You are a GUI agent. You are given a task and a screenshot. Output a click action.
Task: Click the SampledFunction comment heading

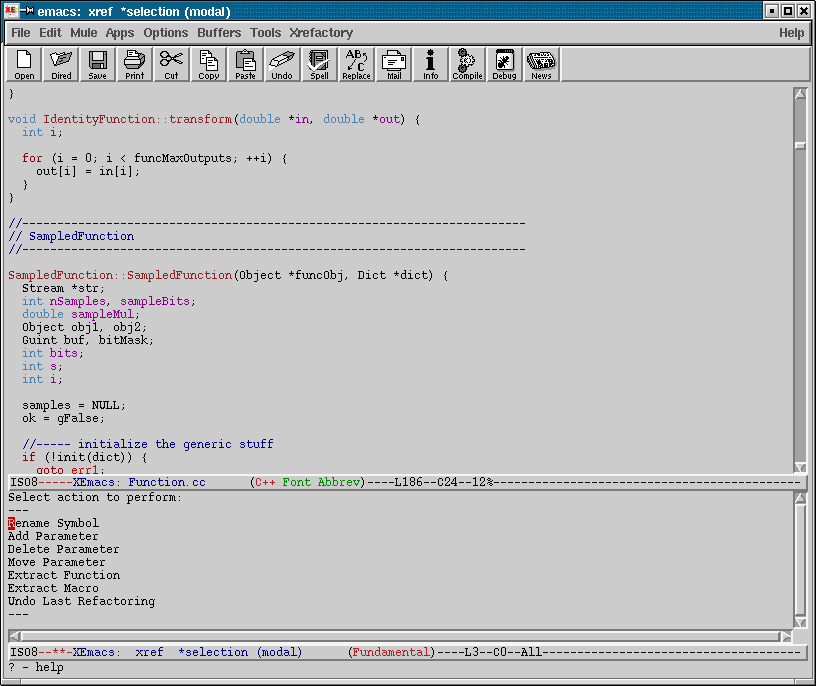(x=71, y=236)
